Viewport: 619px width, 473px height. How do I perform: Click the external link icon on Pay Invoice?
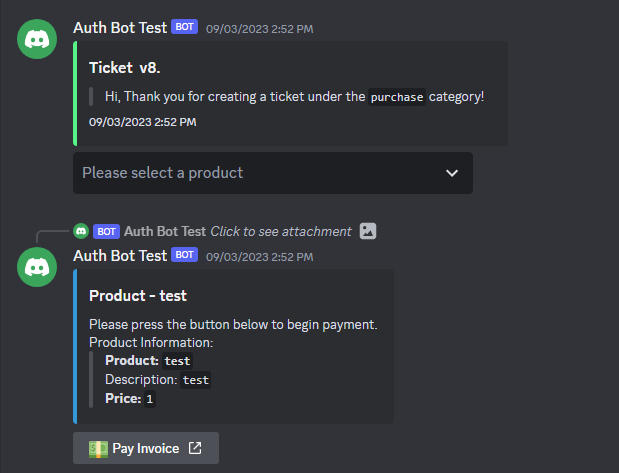(x=195, y=448)
